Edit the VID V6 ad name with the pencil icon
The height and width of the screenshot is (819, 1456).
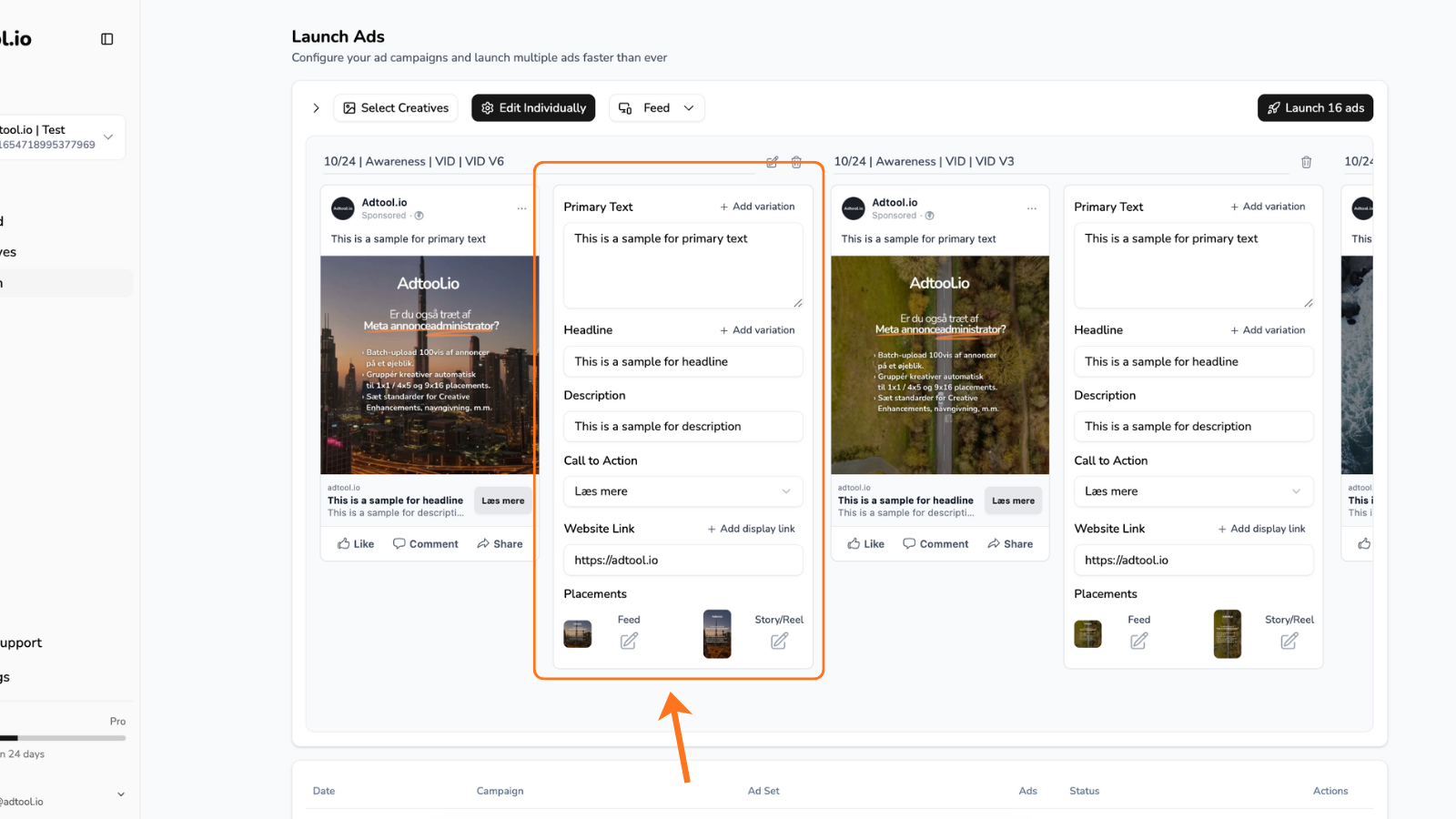(772, 162)
